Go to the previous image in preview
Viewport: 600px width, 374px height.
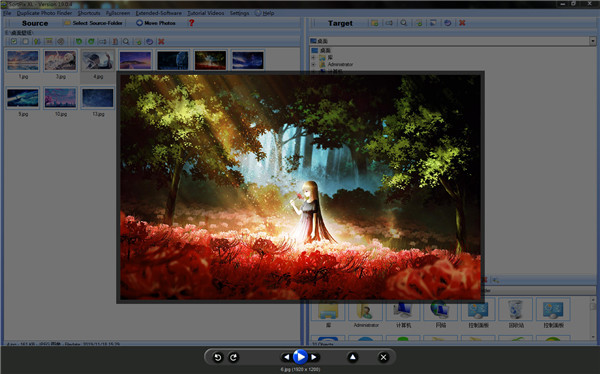(286, 357)
